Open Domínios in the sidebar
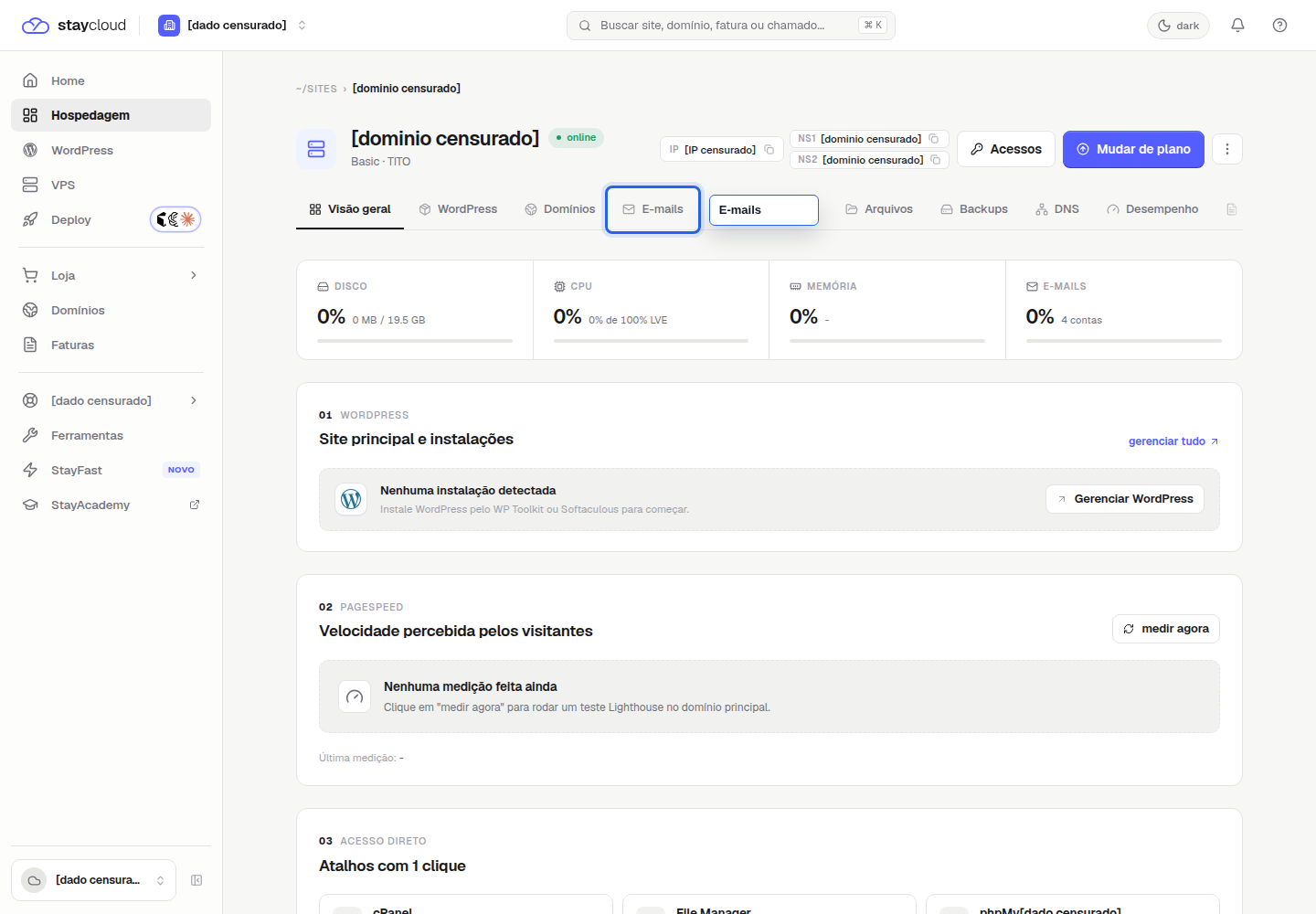 pyautogui.click(x=111, y=310)
